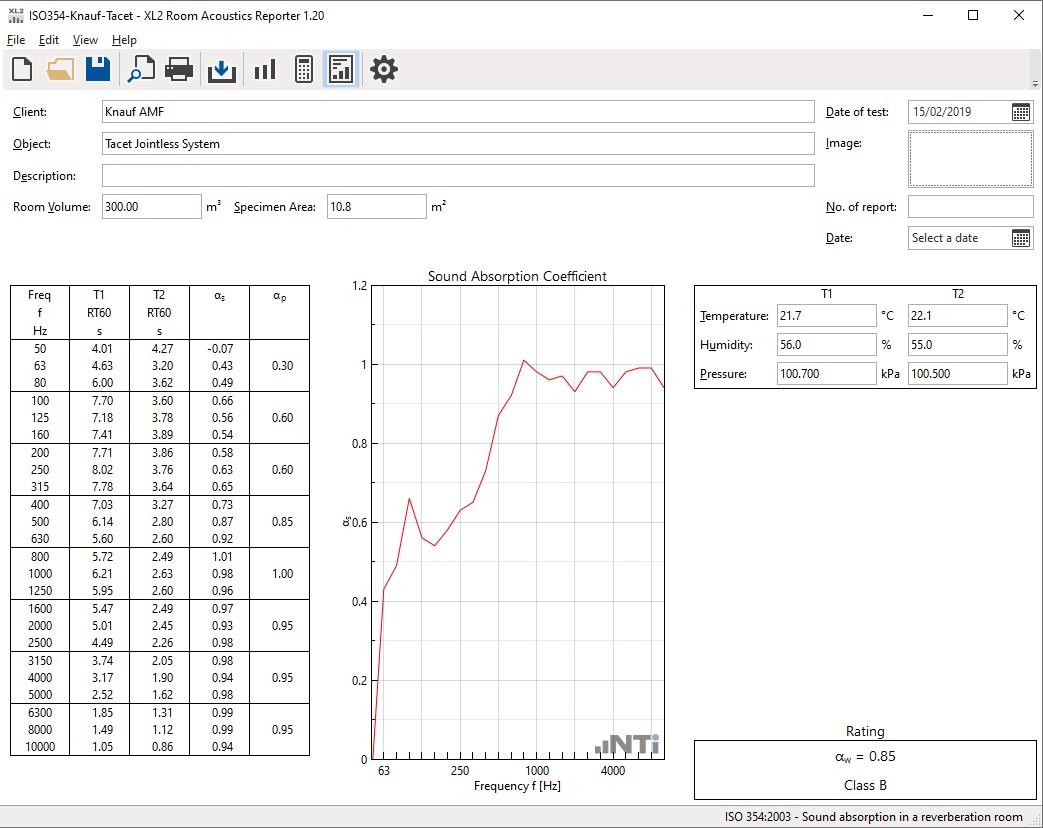This screenshot has height=828, width=1043.
Task: Open the calculator toolbar icon
Action: click(304, 69)
